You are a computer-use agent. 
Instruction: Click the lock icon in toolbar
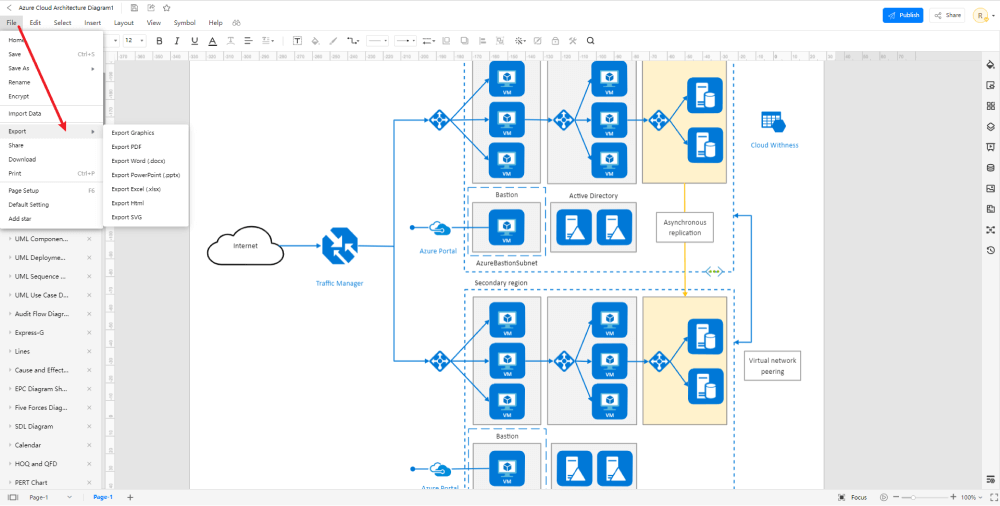click(555, 41)
